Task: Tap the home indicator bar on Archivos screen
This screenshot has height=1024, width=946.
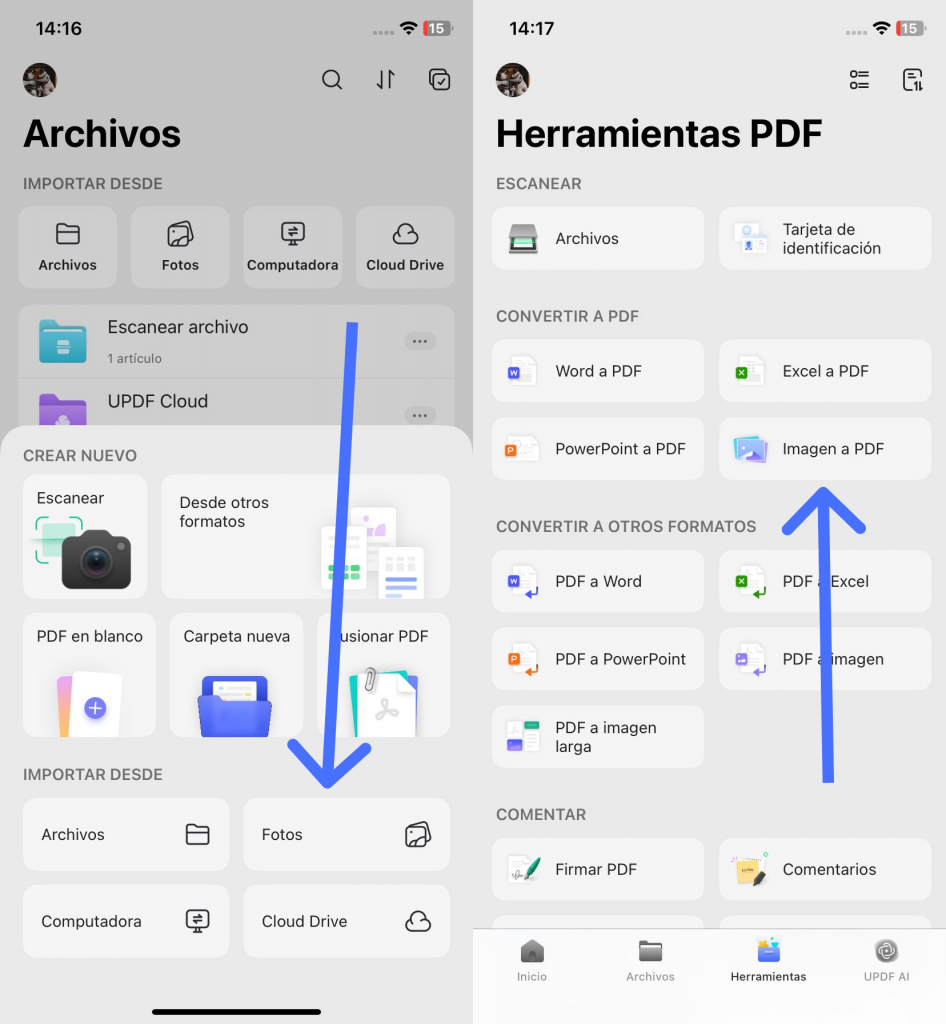Action: tap(236, 1012)
